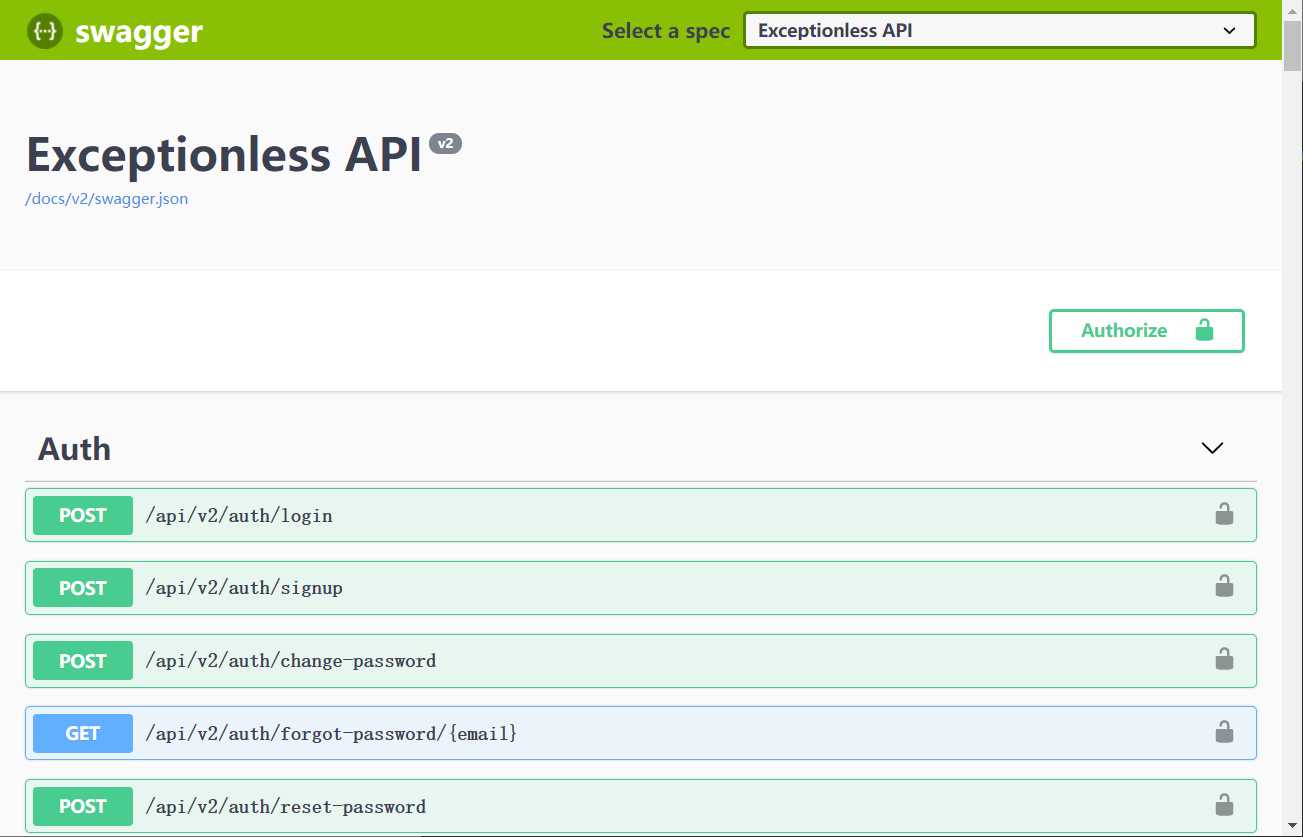Click the Exceptionless API page title
The image size is (1303, 837).
point(224,154)
